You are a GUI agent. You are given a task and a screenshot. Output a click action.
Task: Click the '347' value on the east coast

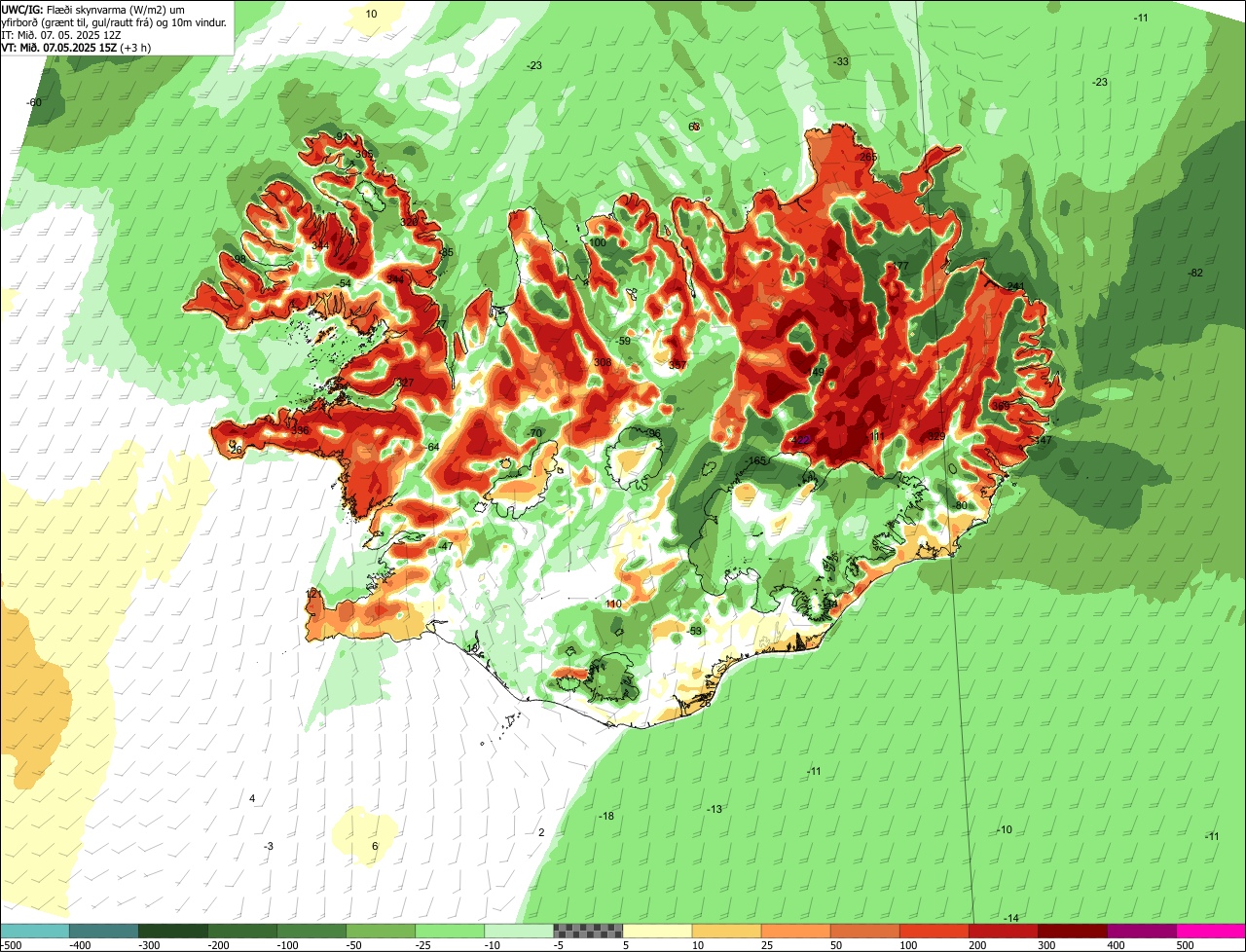point(1044,441)
